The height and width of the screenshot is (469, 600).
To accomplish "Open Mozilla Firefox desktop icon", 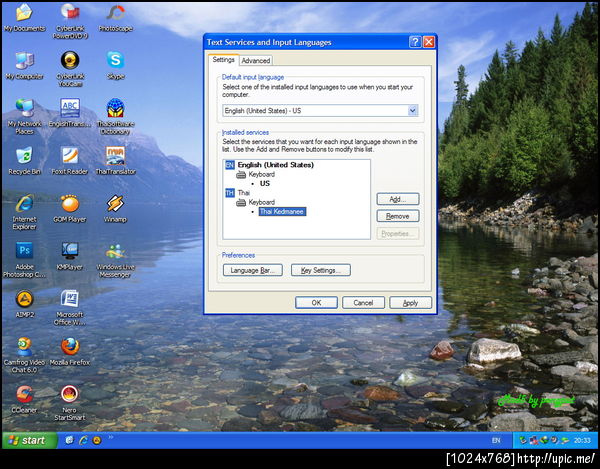I will coord(70,352).
